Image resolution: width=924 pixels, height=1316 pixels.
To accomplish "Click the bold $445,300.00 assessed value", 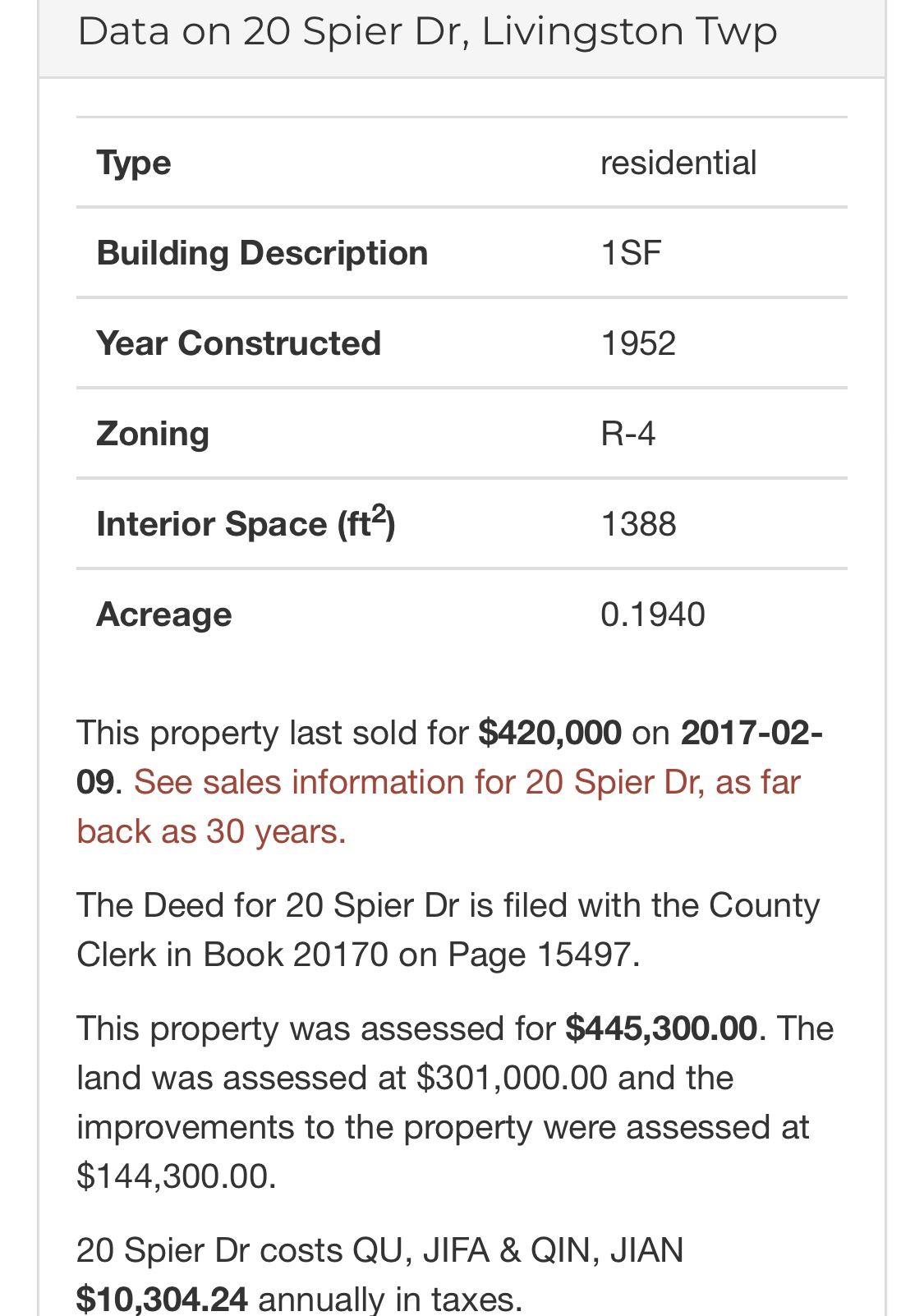I will coord(661,1028).
